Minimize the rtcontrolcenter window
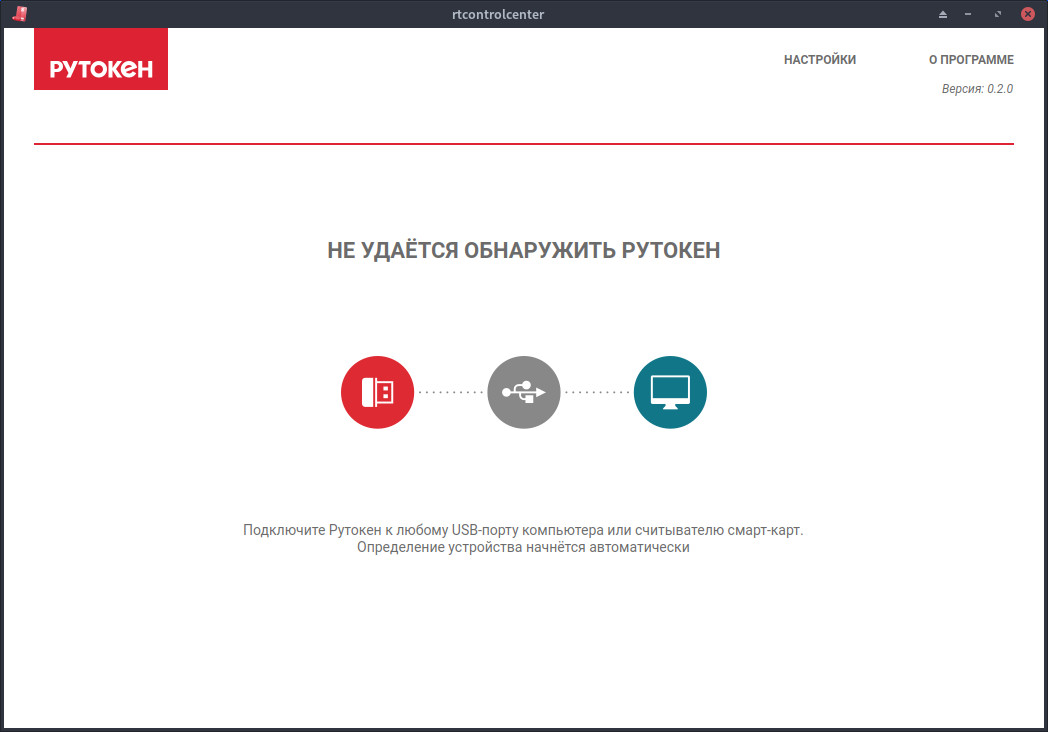Viewport: 1048px width, 732px height. tap(968, 14)
